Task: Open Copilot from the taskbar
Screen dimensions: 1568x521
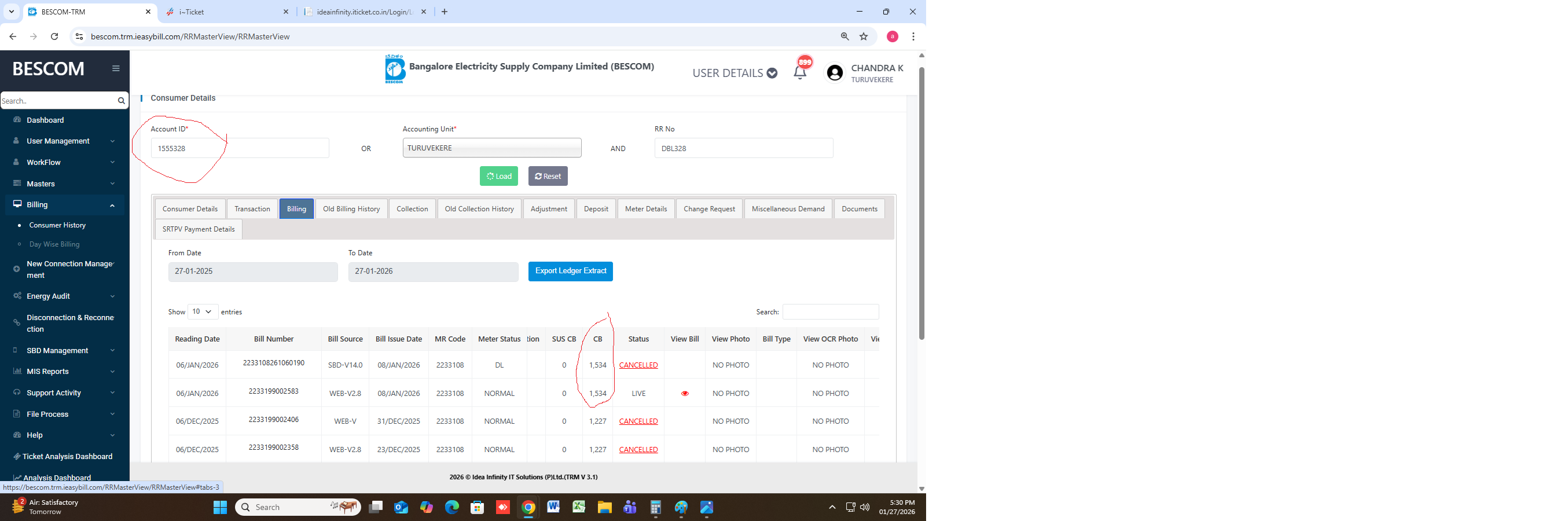Action: click(x=427, y=507)
